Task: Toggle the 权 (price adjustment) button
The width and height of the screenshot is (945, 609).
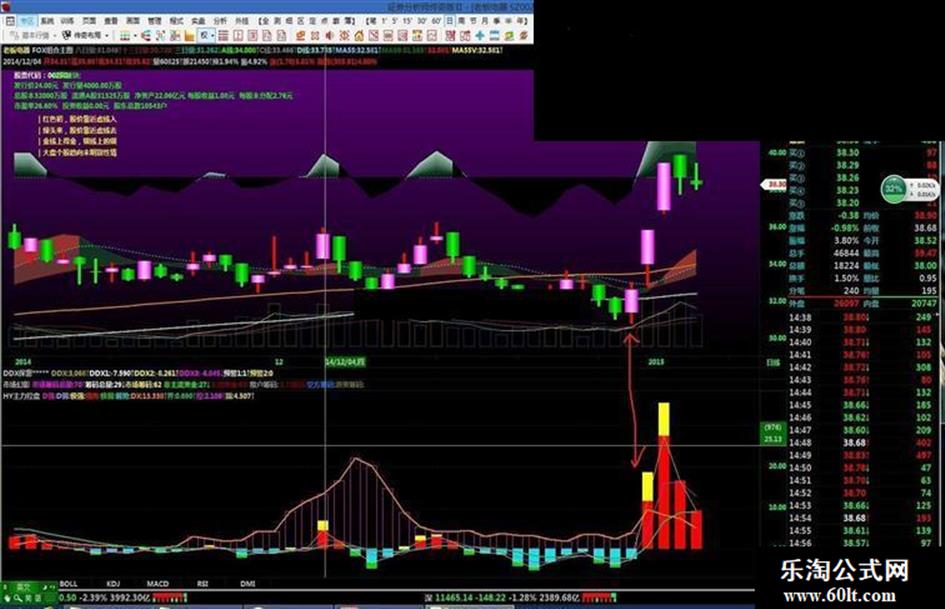Action: tap(204, 36)
